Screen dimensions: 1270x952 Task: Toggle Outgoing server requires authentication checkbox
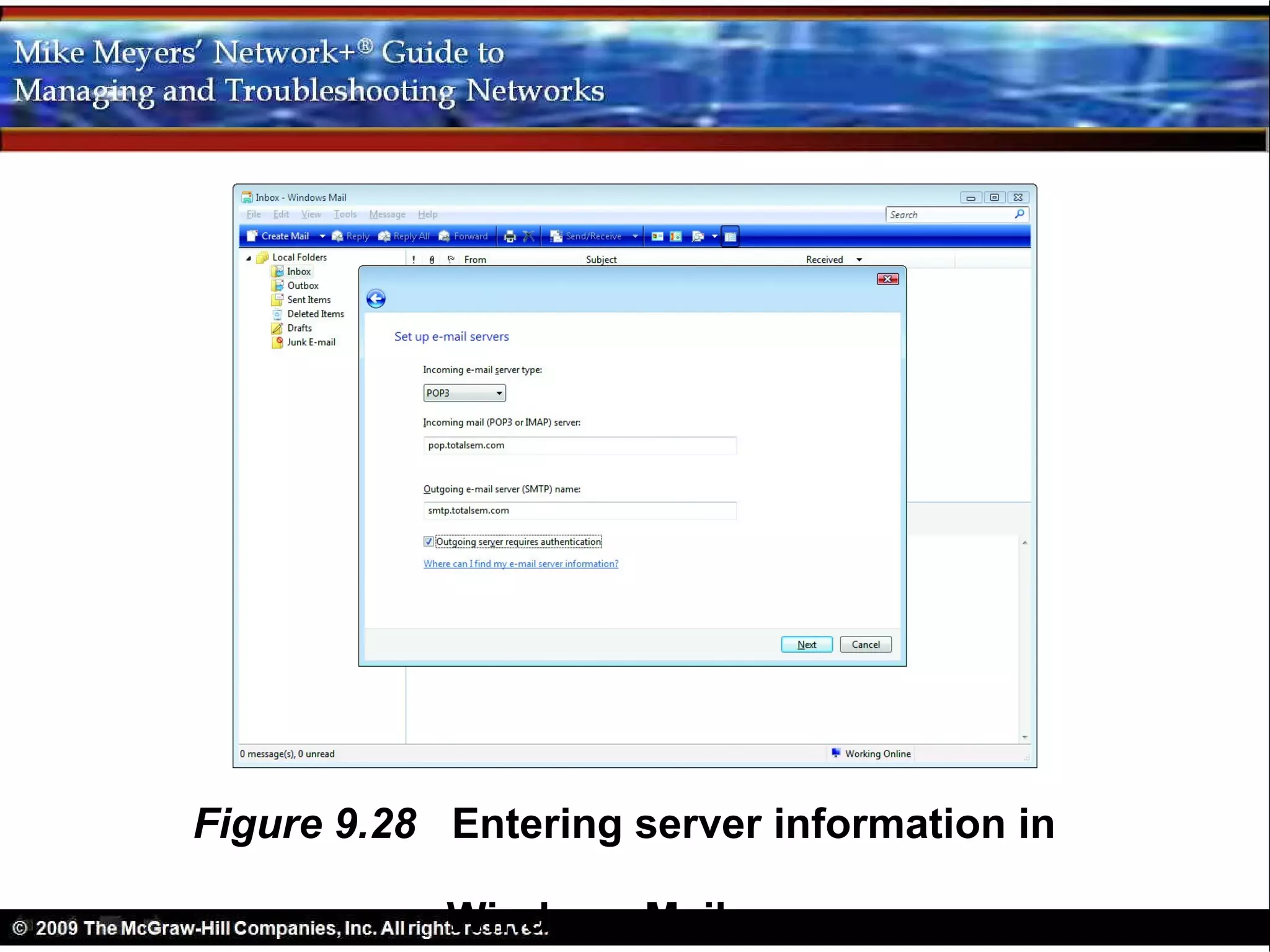(x=429, y=542)
